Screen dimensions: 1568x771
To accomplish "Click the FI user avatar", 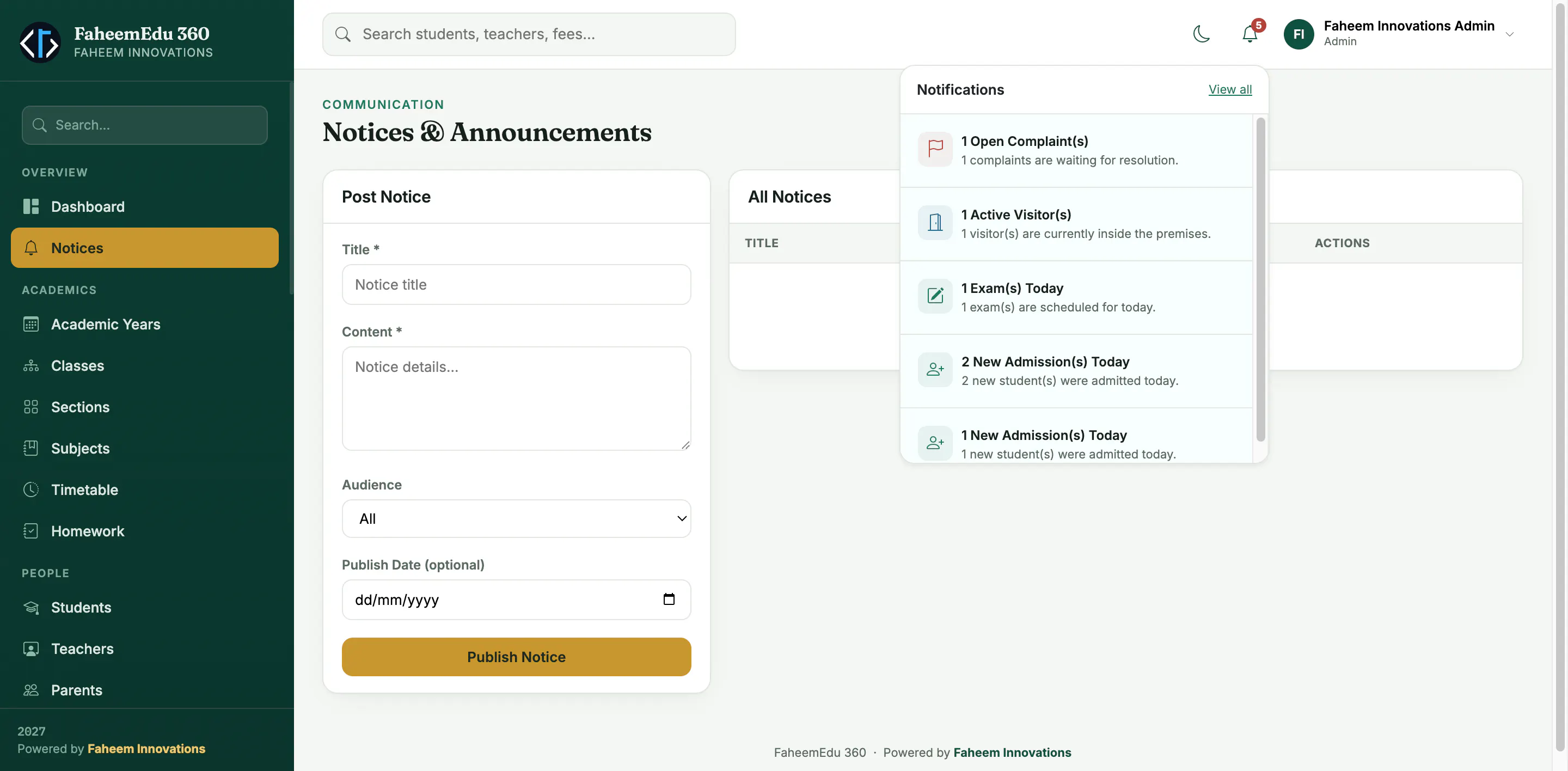I will coord(1298,34).
